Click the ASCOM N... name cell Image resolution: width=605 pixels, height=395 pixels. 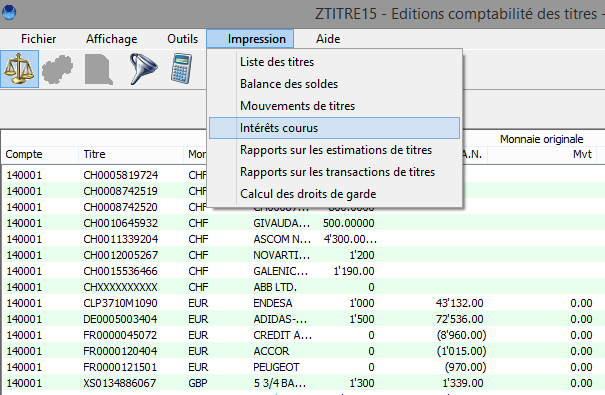click(282, 239)
